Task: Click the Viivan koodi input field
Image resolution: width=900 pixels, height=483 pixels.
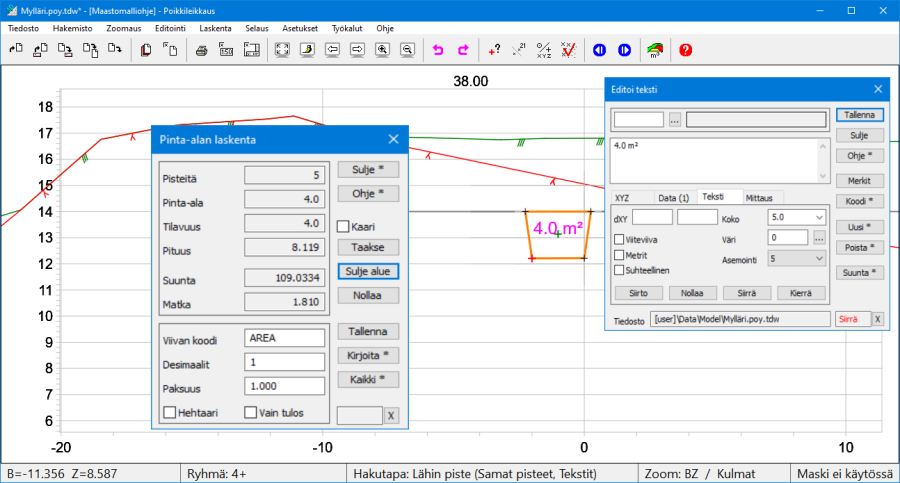Action: coord(284,338)
